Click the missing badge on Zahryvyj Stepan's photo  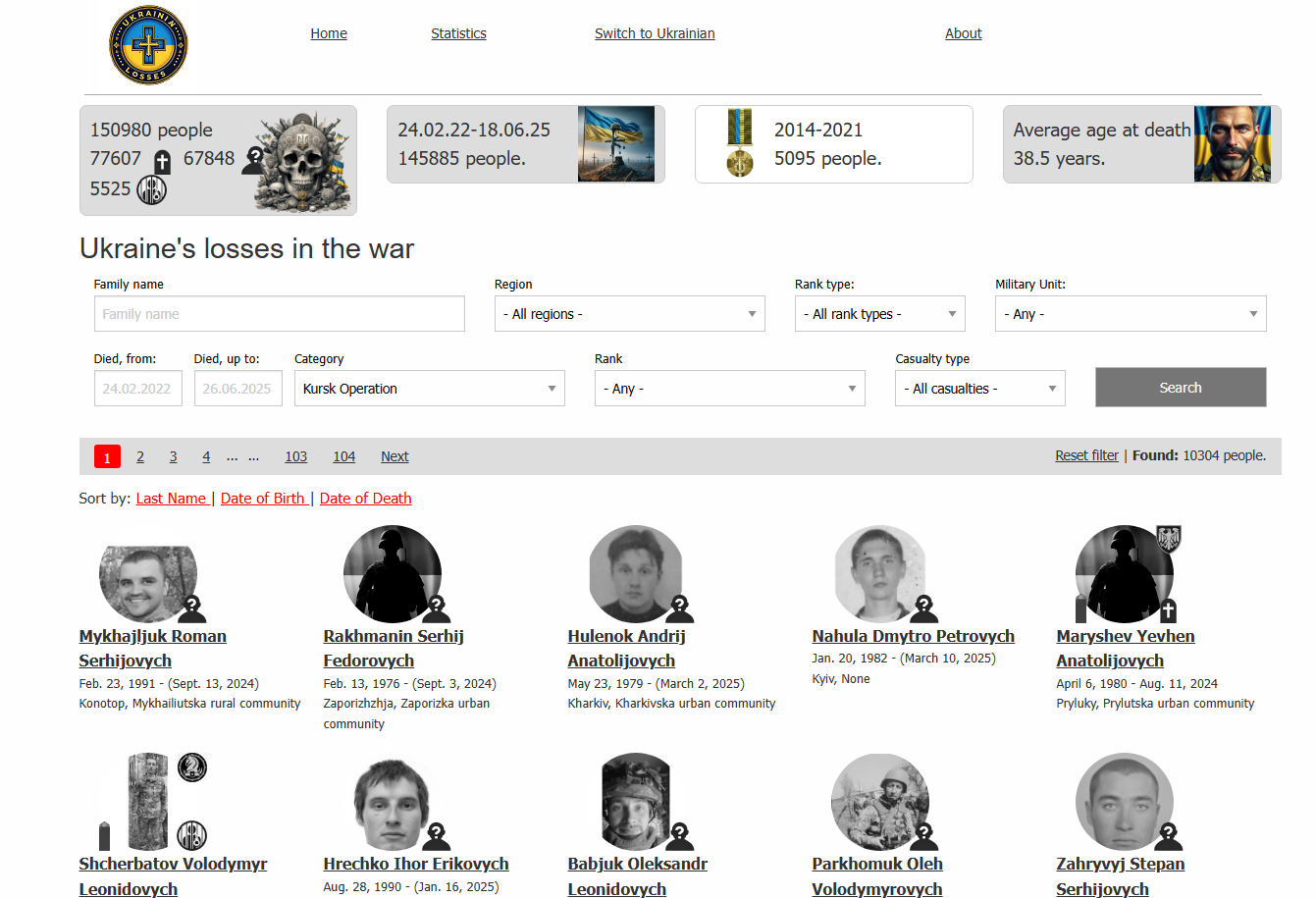tap(1169, 837)
